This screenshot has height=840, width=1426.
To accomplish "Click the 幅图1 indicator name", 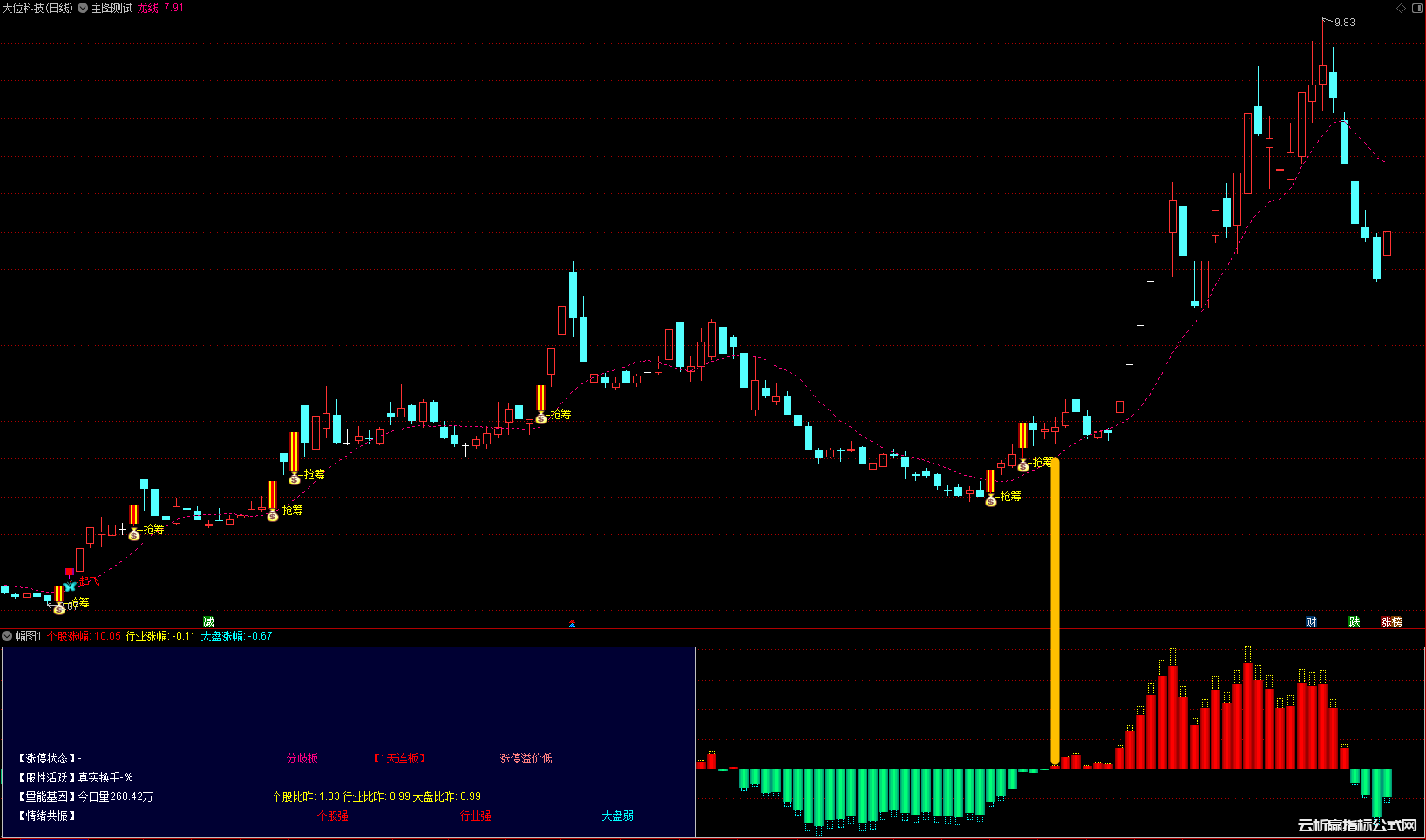I will point(28,636).
